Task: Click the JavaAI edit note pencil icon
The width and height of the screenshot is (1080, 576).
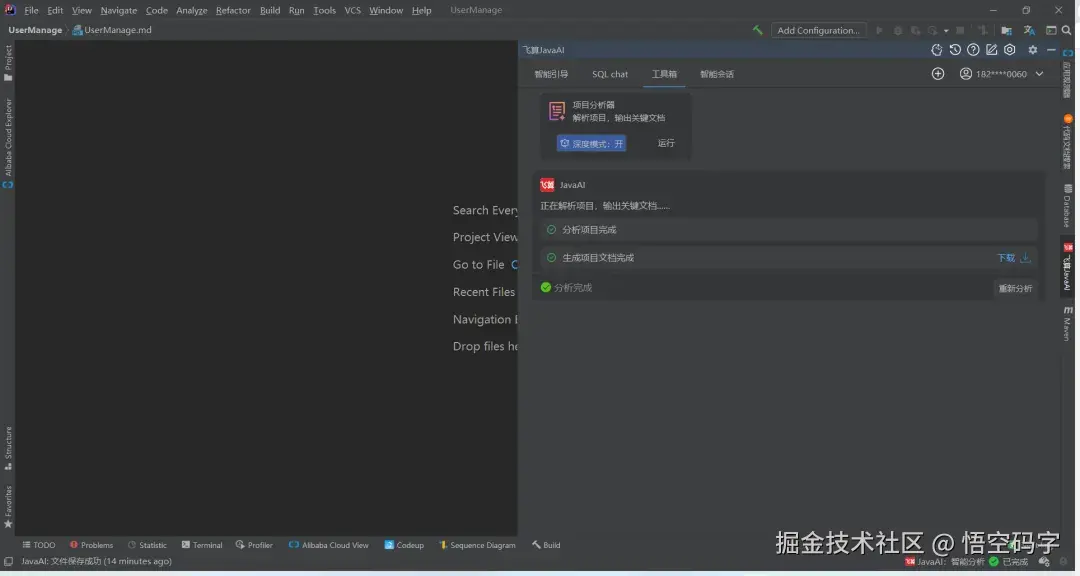Action: (x=991, y=50)
